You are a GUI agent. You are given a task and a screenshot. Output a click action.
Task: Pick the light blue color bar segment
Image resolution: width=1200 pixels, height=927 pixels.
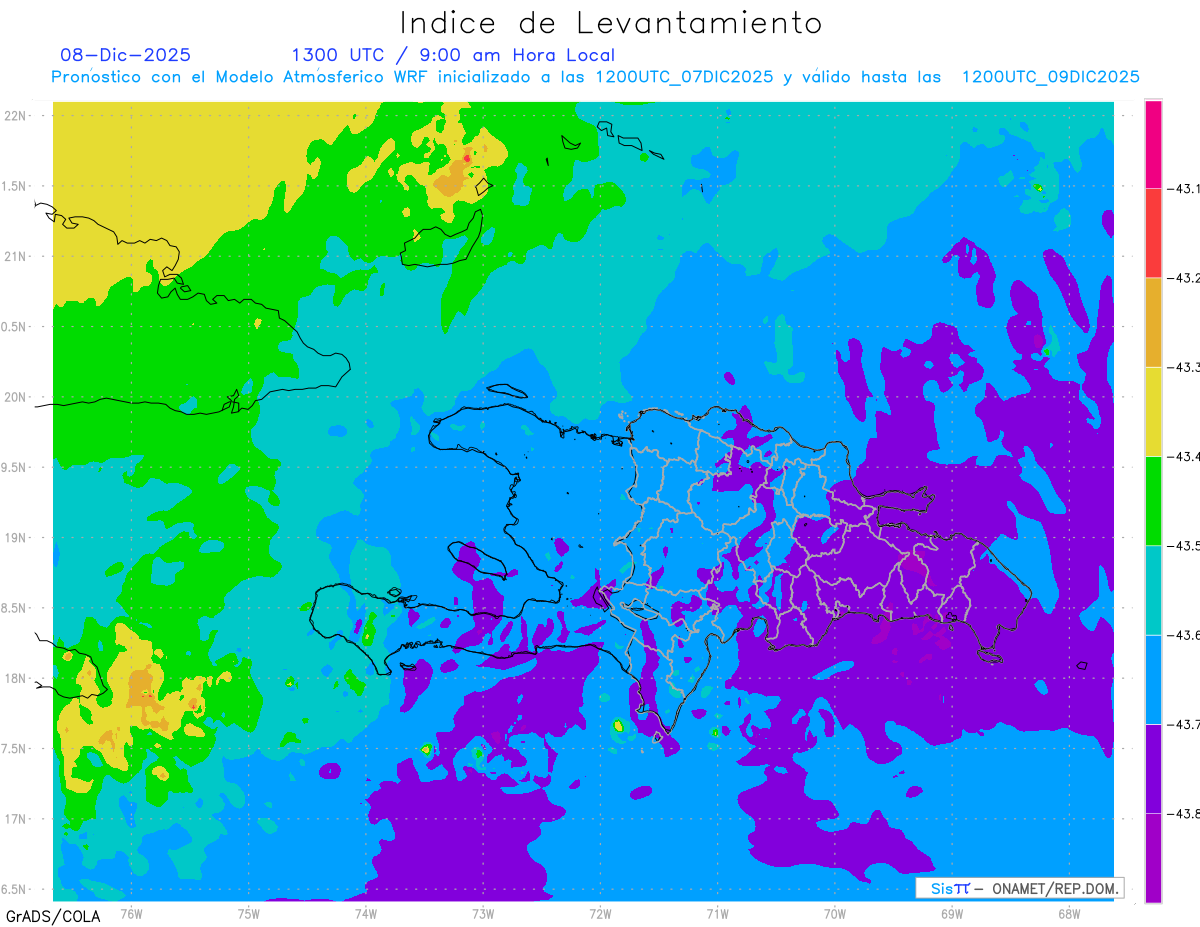pyautogui.click(x=1153, y=679)
